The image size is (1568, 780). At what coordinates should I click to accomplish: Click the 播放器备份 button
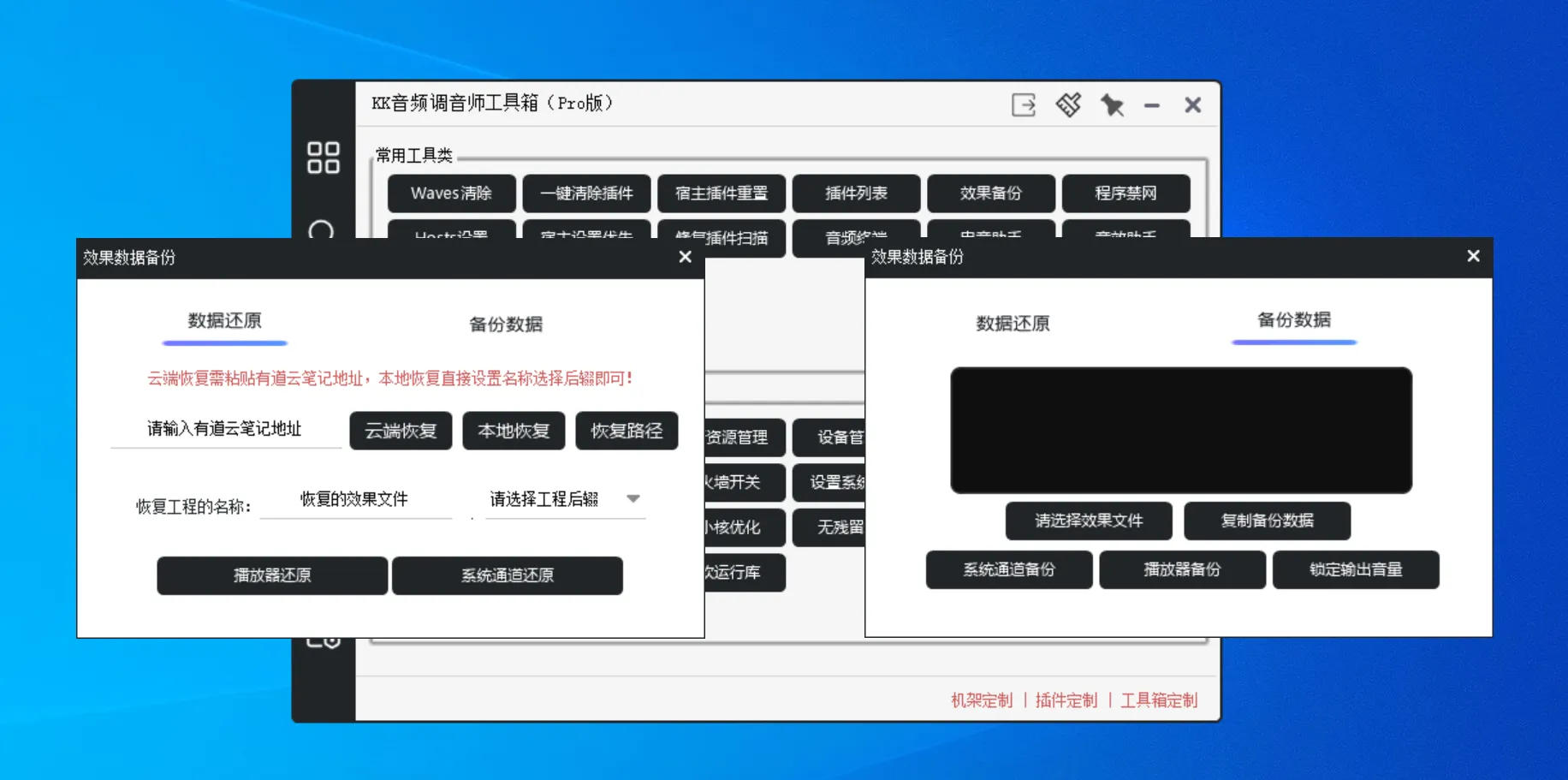1182,569
